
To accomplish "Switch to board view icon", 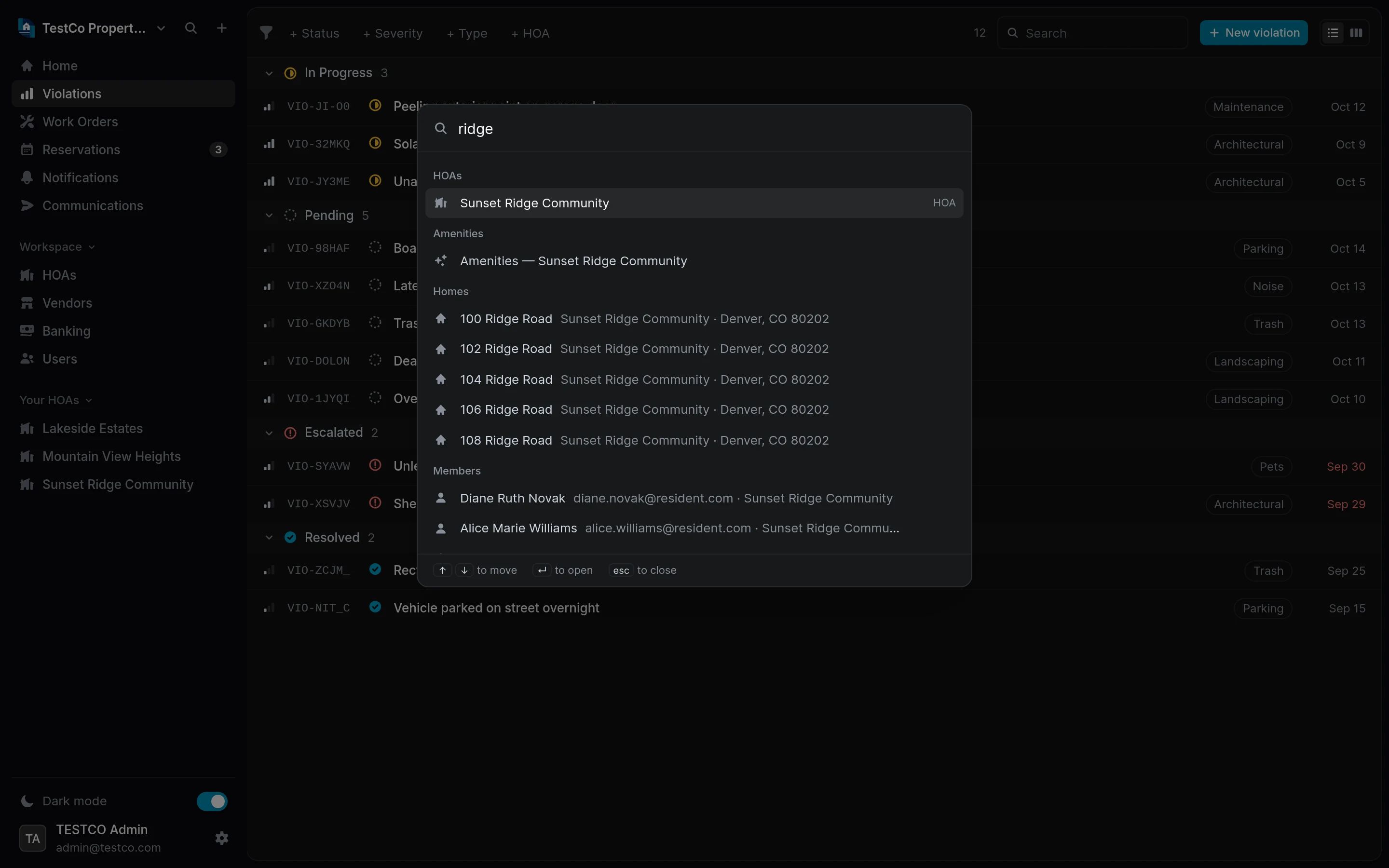I will (1356, 33).
